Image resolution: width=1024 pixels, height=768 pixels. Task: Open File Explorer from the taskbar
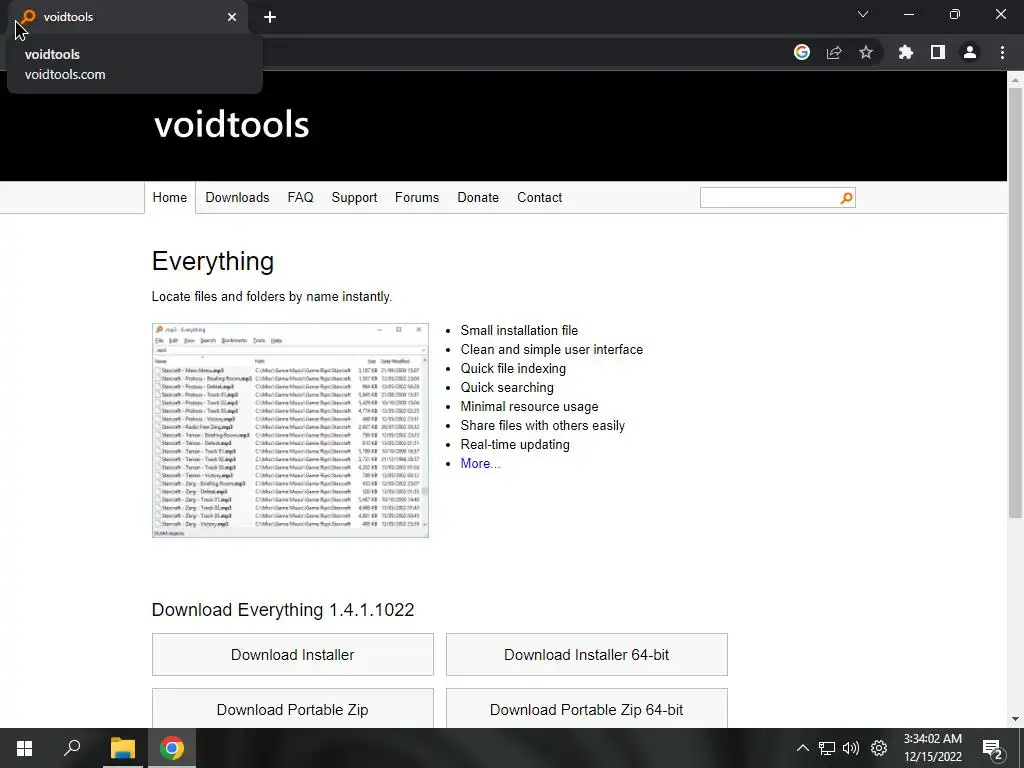122,748
